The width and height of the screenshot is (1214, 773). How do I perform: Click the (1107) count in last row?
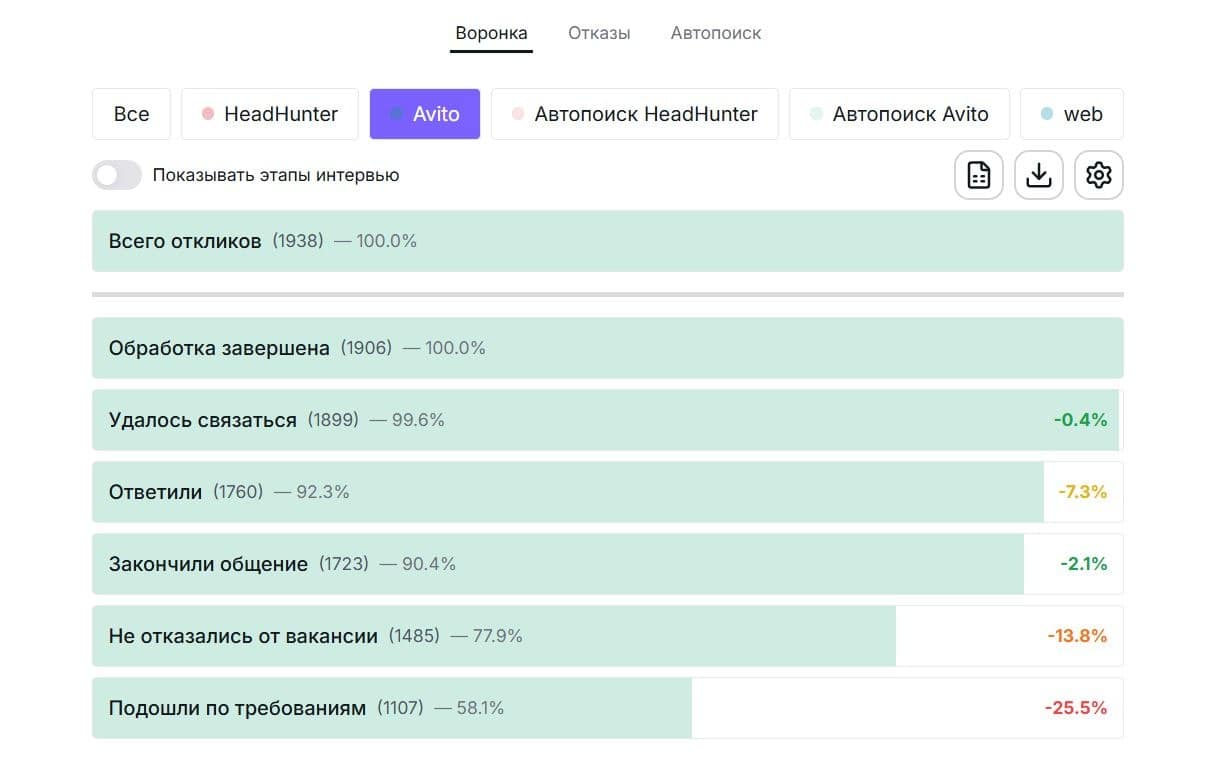coord(400,708)
